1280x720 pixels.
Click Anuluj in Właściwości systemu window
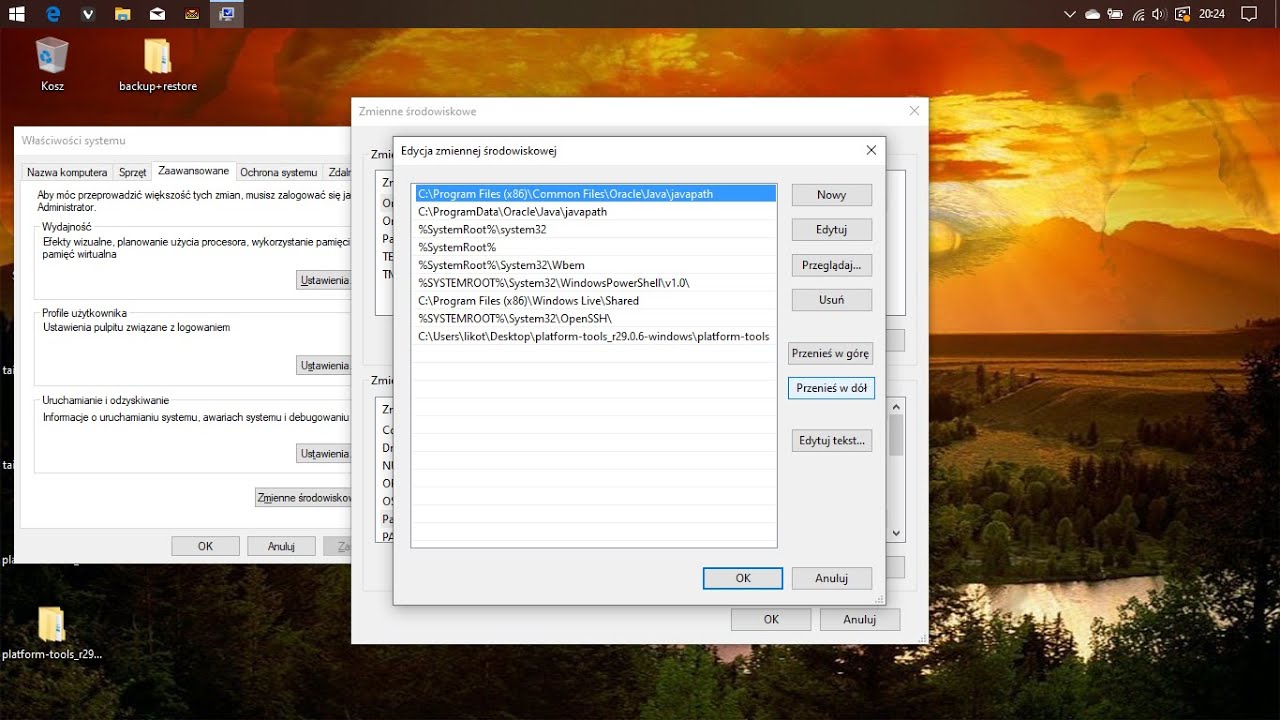click(x=281, y=546)
